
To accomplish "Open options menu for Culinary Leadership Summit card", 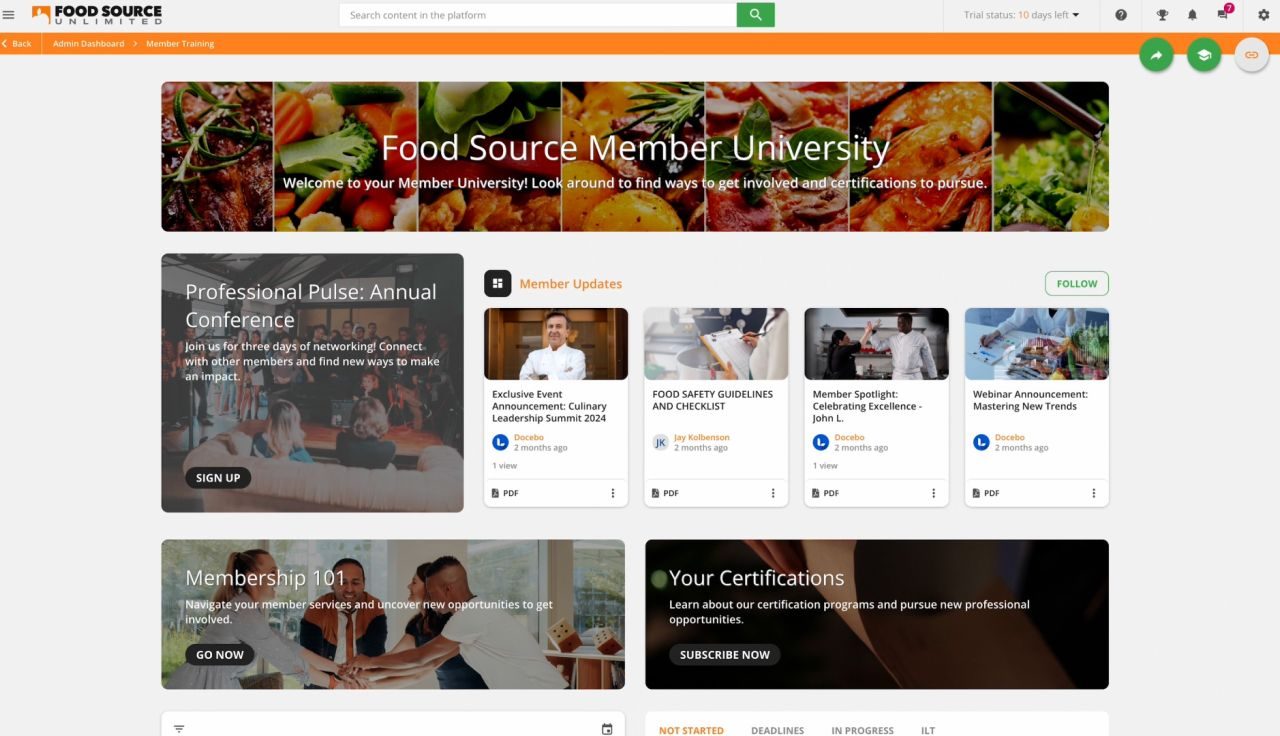I will (x=613, y=493).
